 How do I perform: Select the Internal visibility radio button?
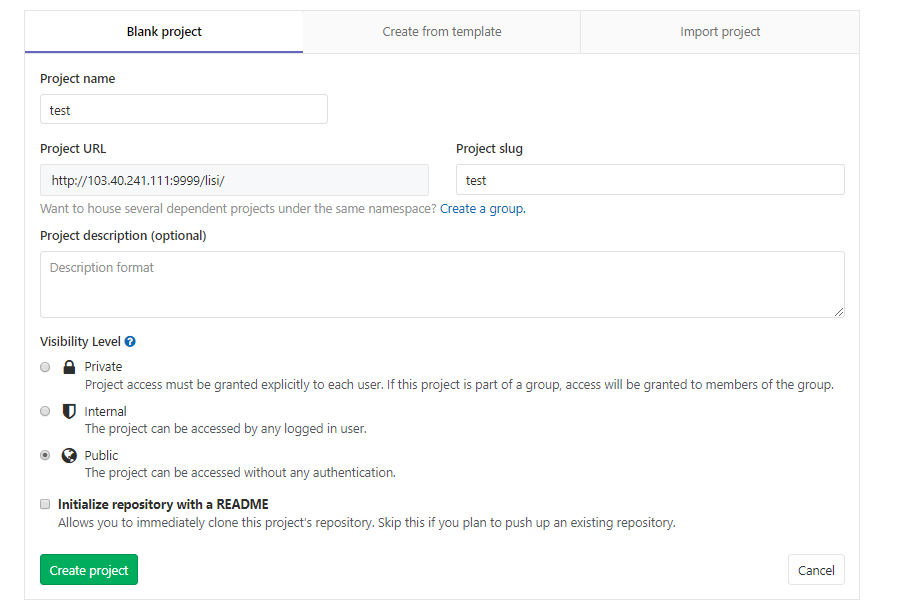click(45, 411)
